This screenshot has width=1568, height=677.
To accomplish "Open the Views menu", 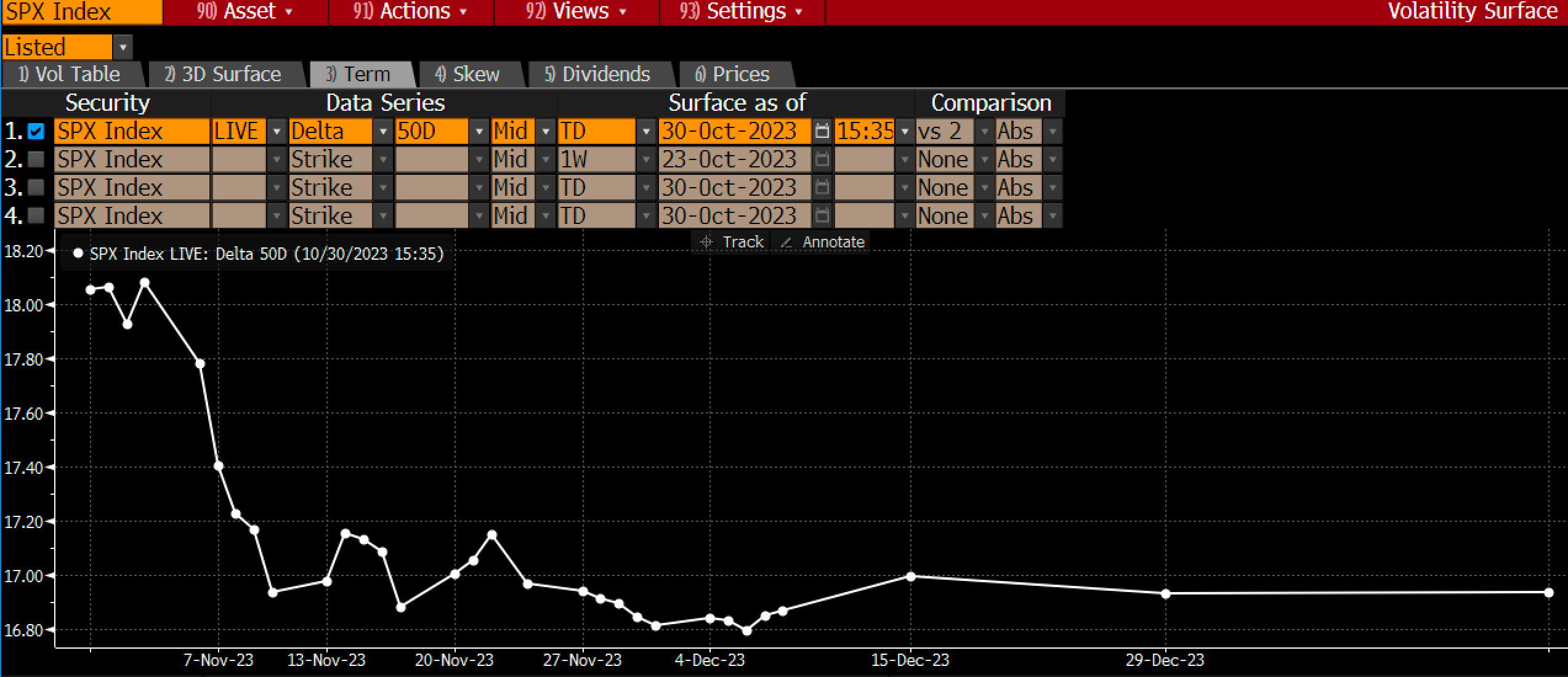I will pyautogui.click(x=576, y=12).
